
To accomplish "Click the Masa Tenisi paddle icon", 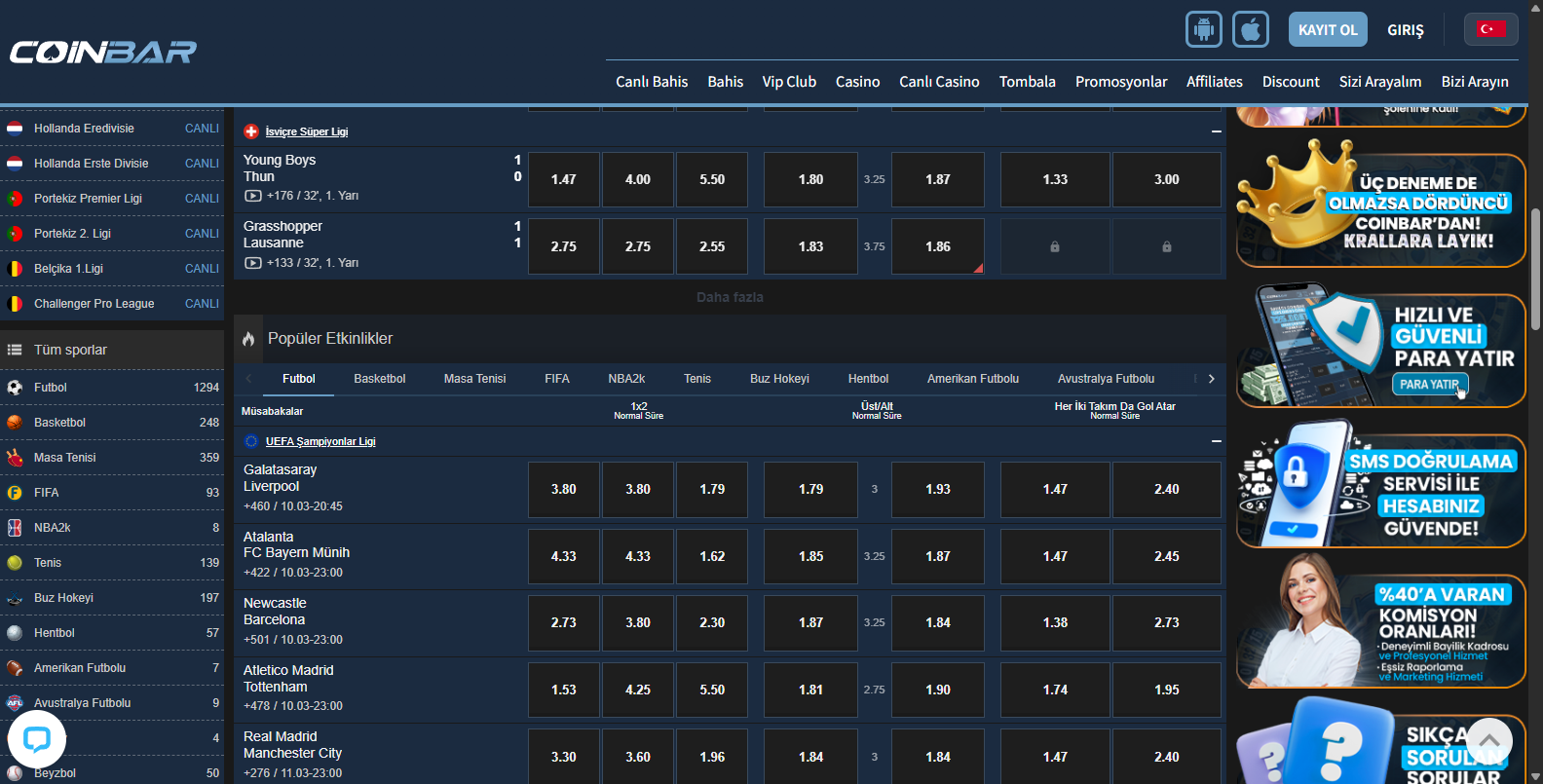I will pos(15,458).
